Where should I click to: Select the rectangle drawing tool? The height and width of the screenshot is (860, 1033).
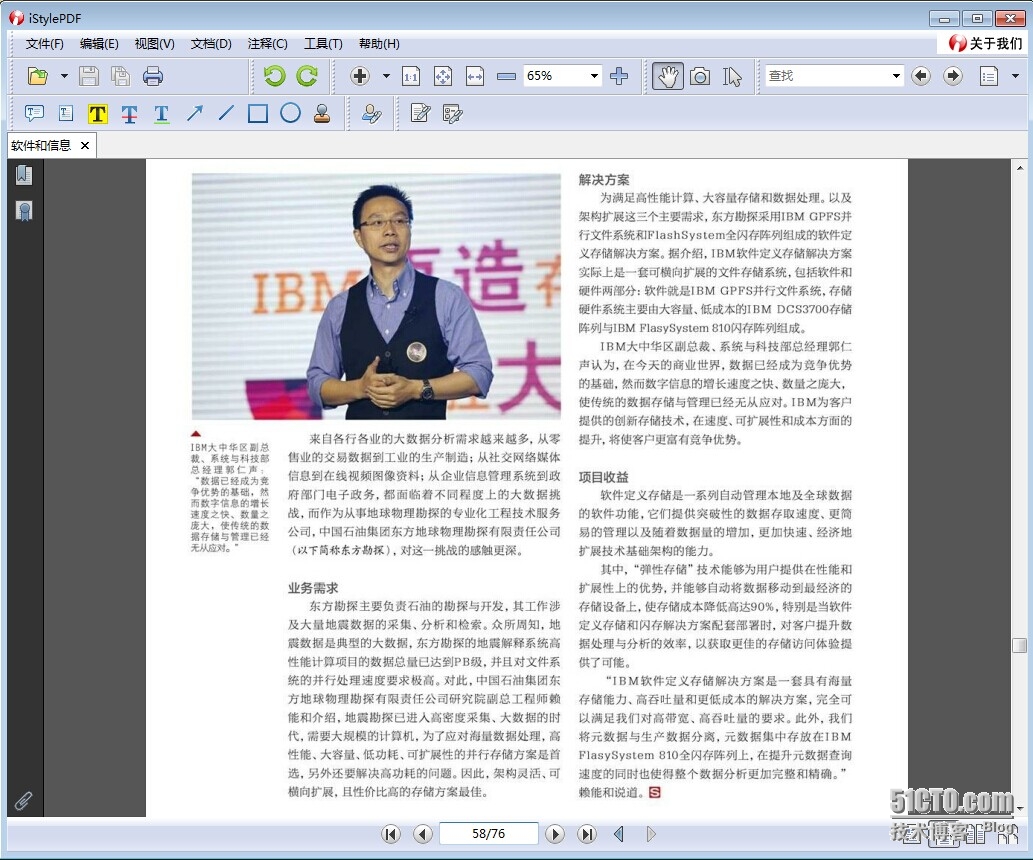click(x=258, y=113)
